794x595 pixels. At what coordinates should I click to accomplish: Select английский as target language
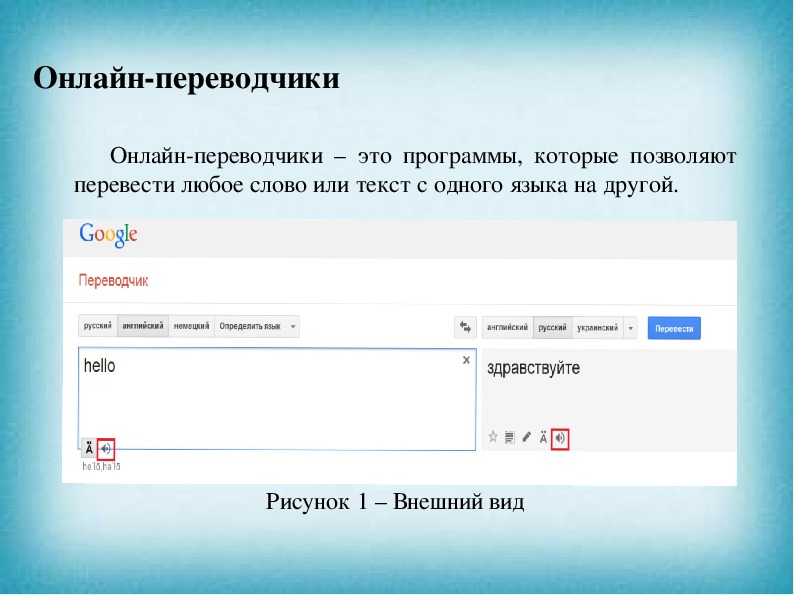point(507,328)
